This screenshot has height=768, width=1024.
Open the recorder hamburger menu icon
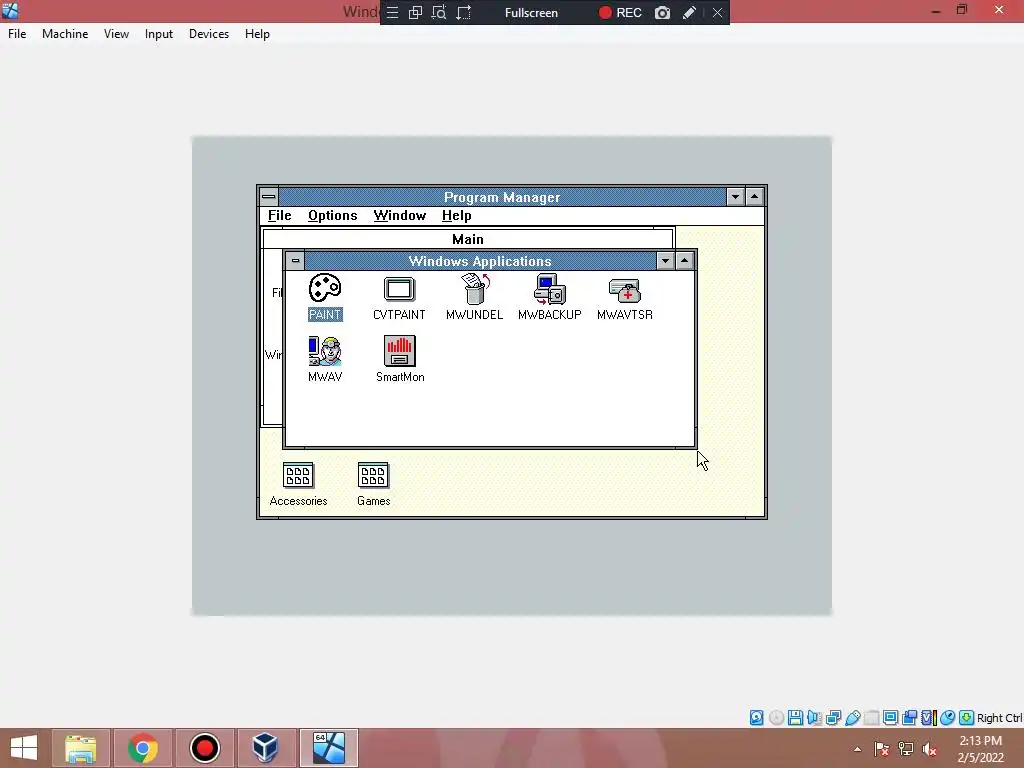pos(392,12)
